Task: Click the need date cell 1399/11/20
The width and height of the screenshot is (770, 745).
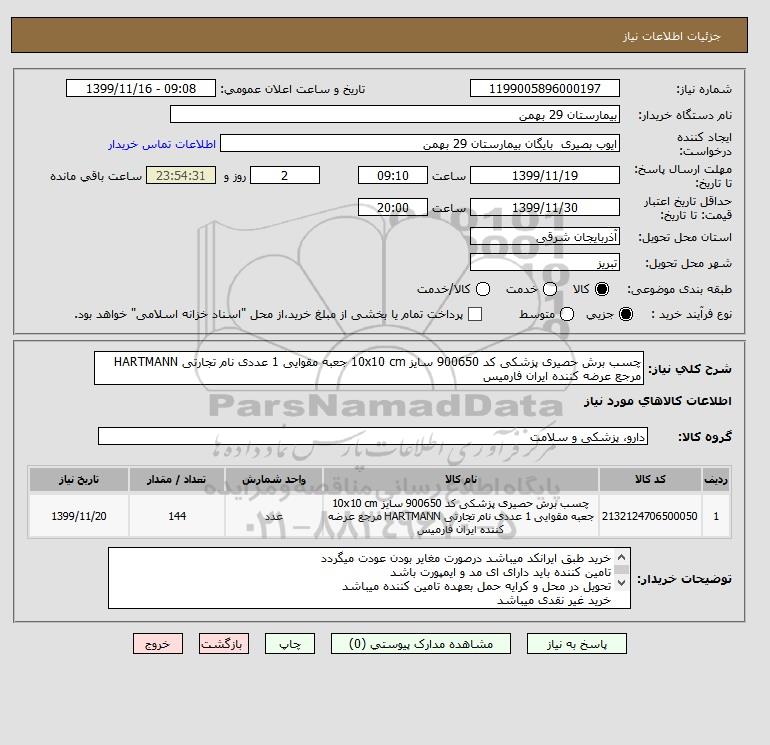Action: (x=79, y=516)
